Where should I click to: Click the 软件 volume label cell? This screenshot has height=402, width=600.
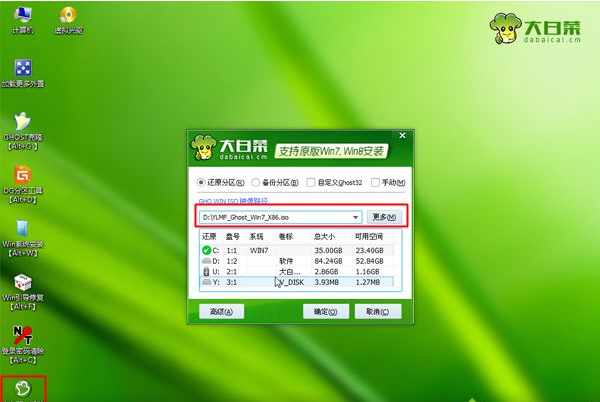286,261
